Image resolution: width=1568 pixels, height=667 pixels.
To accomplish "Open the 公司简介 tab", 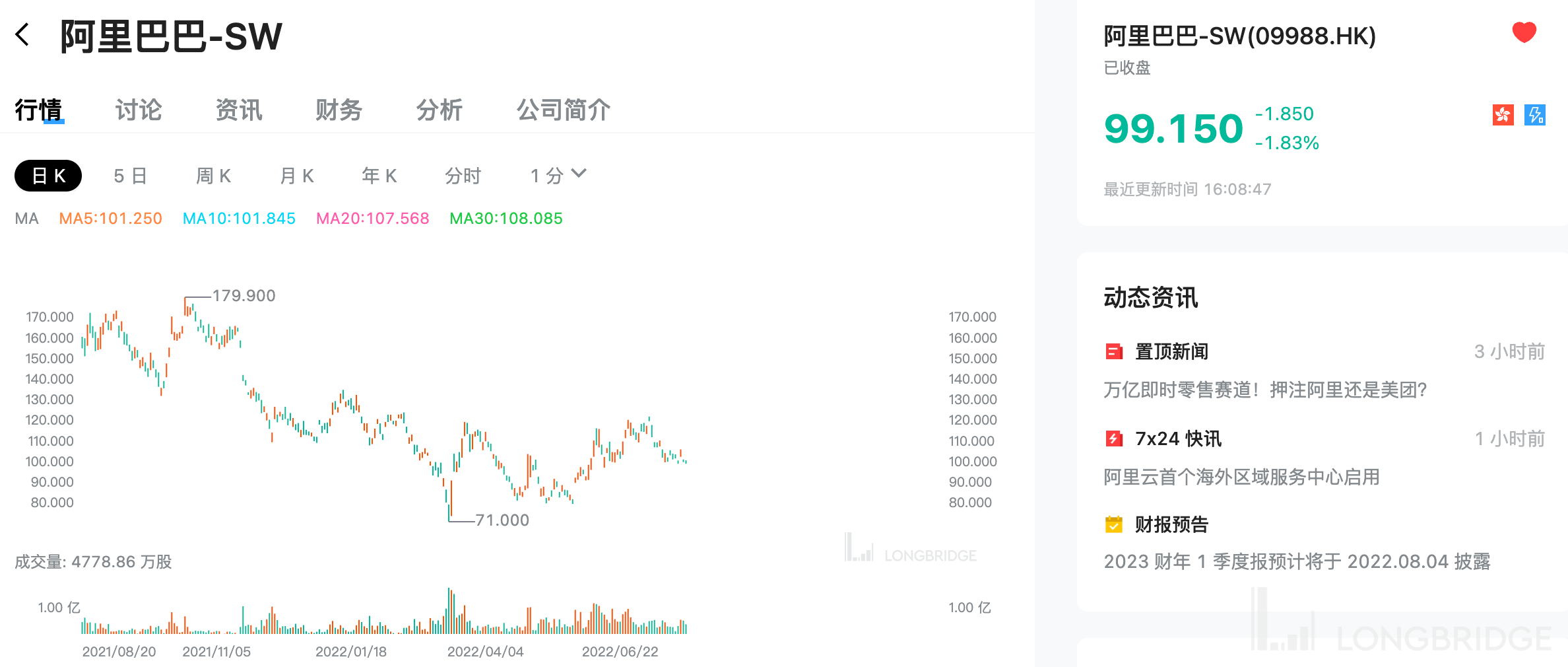I will (x=564, y=110).
